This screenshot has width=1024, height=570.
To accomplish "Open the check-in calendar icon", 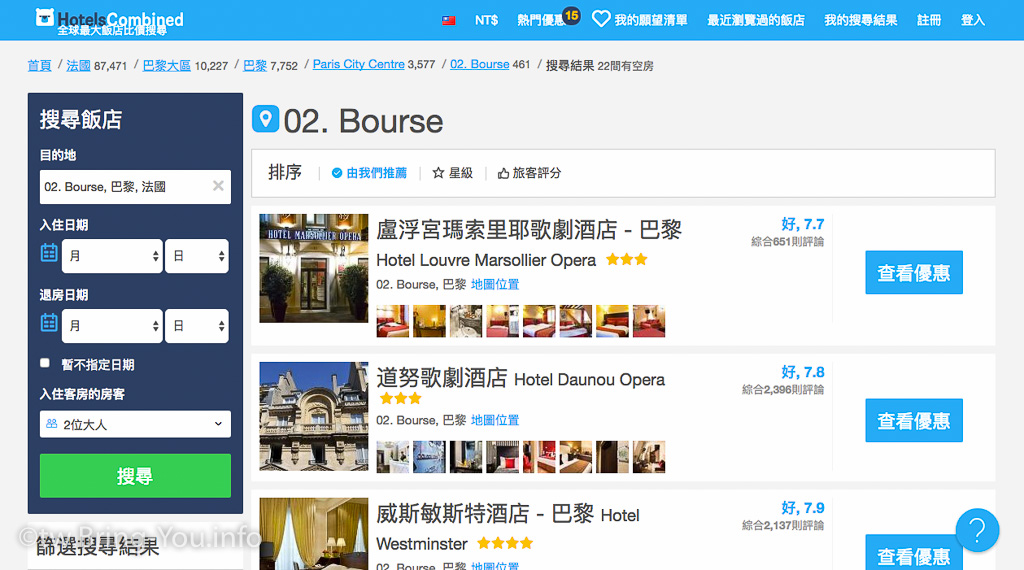I will [49, 253].
